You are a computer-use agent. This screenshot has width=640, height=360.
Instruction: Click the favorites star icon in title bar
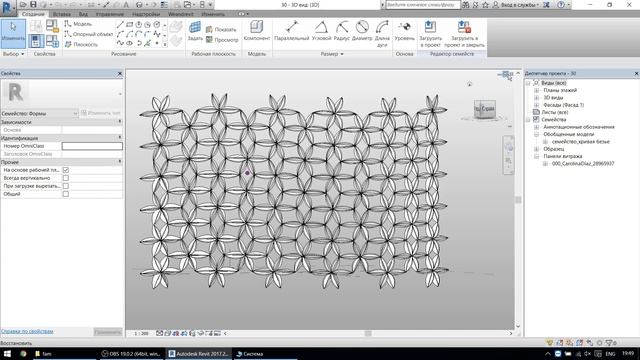(485, 5)
